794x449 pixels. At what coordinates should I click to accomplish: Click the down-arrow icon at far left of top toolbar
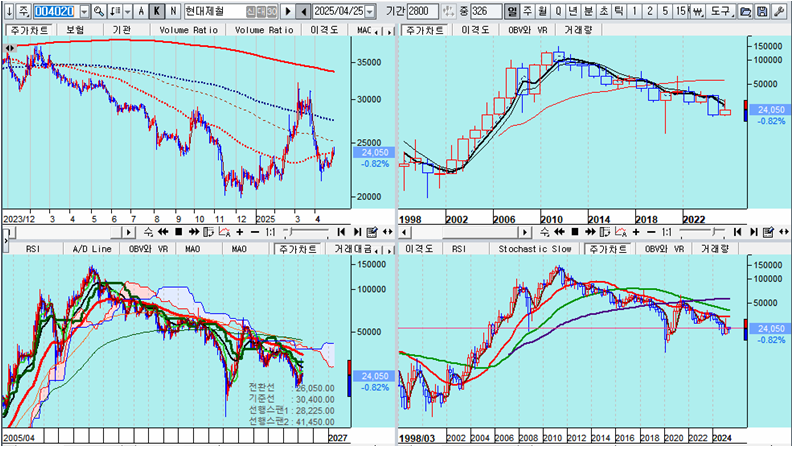(x=9, y=11)
